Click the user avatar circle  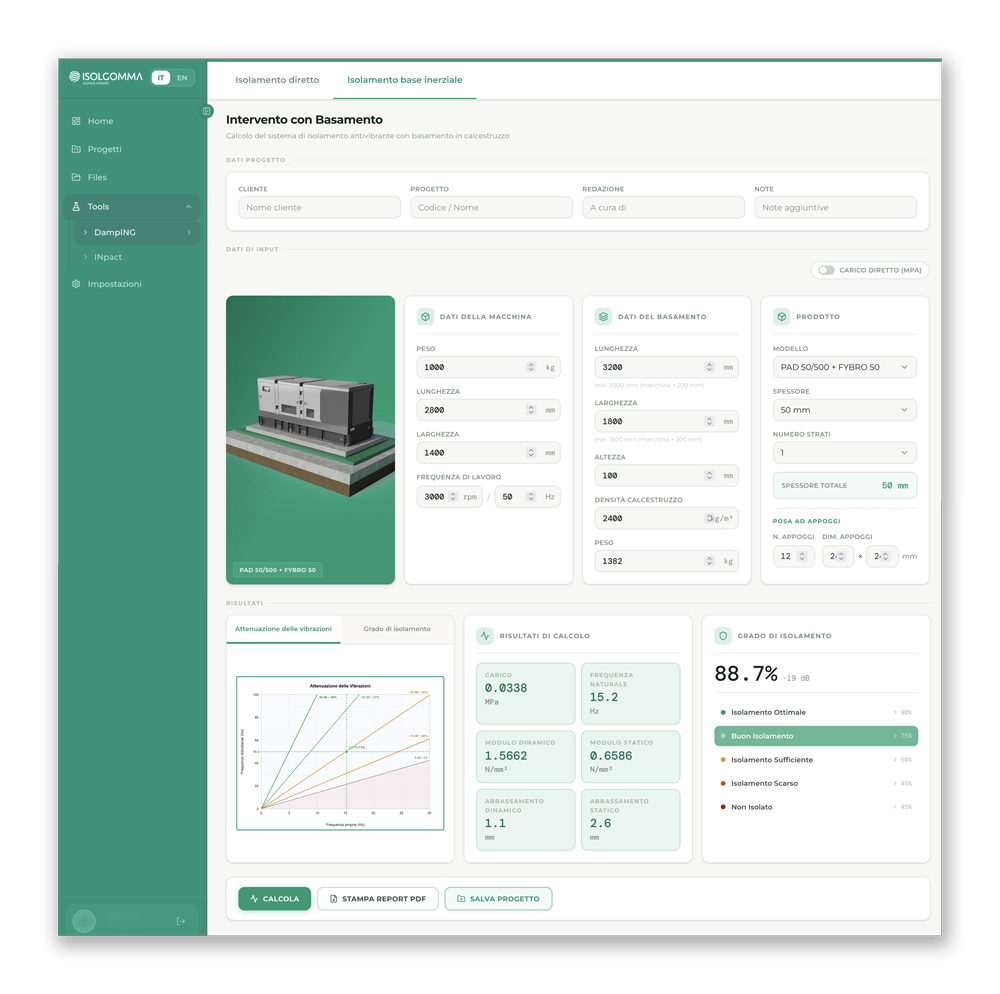pos(84,921)
